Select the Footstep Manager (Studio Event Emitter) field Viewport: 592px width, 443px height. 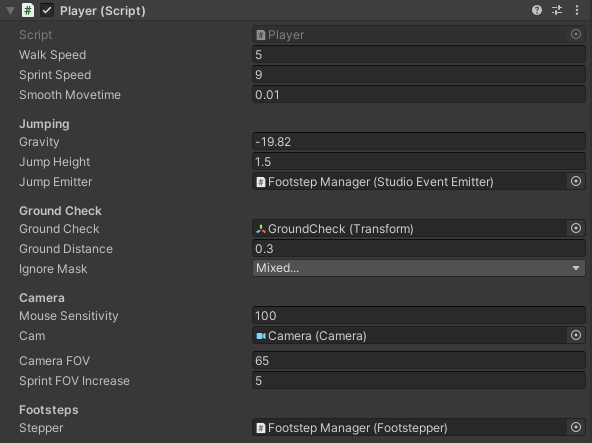coord(410,182)
